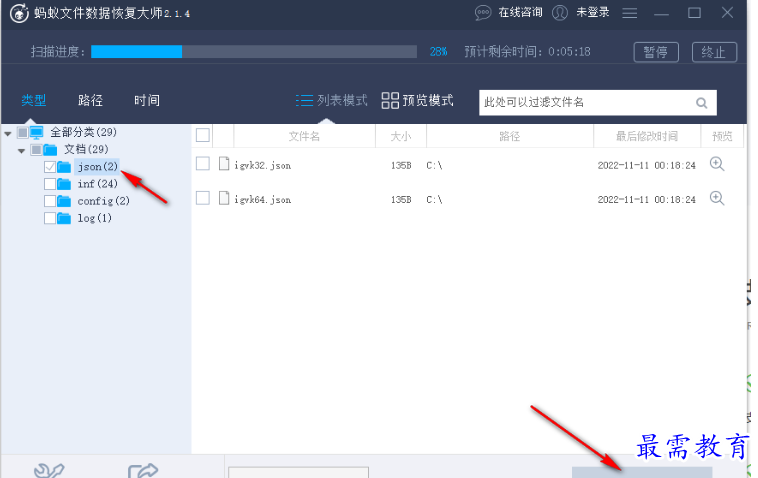Click the file name igvk32.json
This screenshot has height=478, width=758.
(262, 165)
